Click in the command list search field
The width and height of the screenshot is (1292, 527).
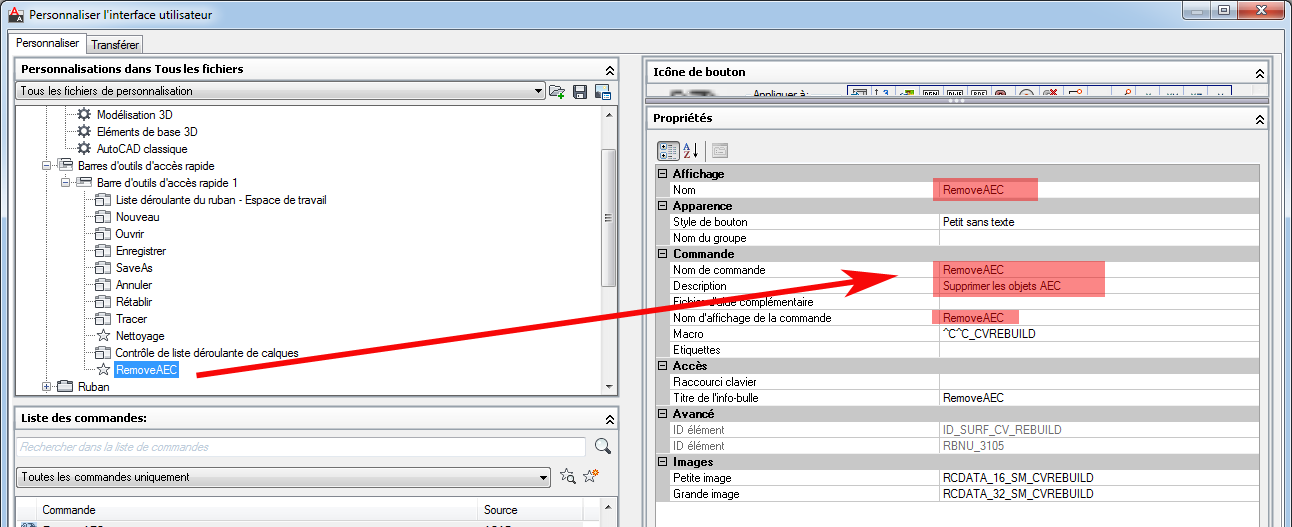[300, 447]
